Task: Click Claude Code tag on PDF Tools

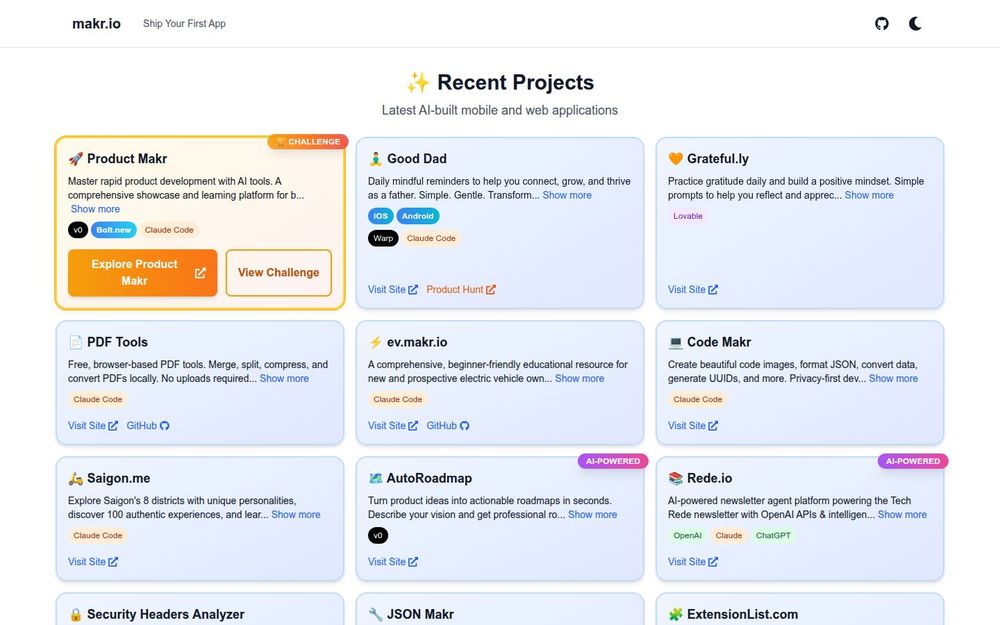Action: point(98,400)
